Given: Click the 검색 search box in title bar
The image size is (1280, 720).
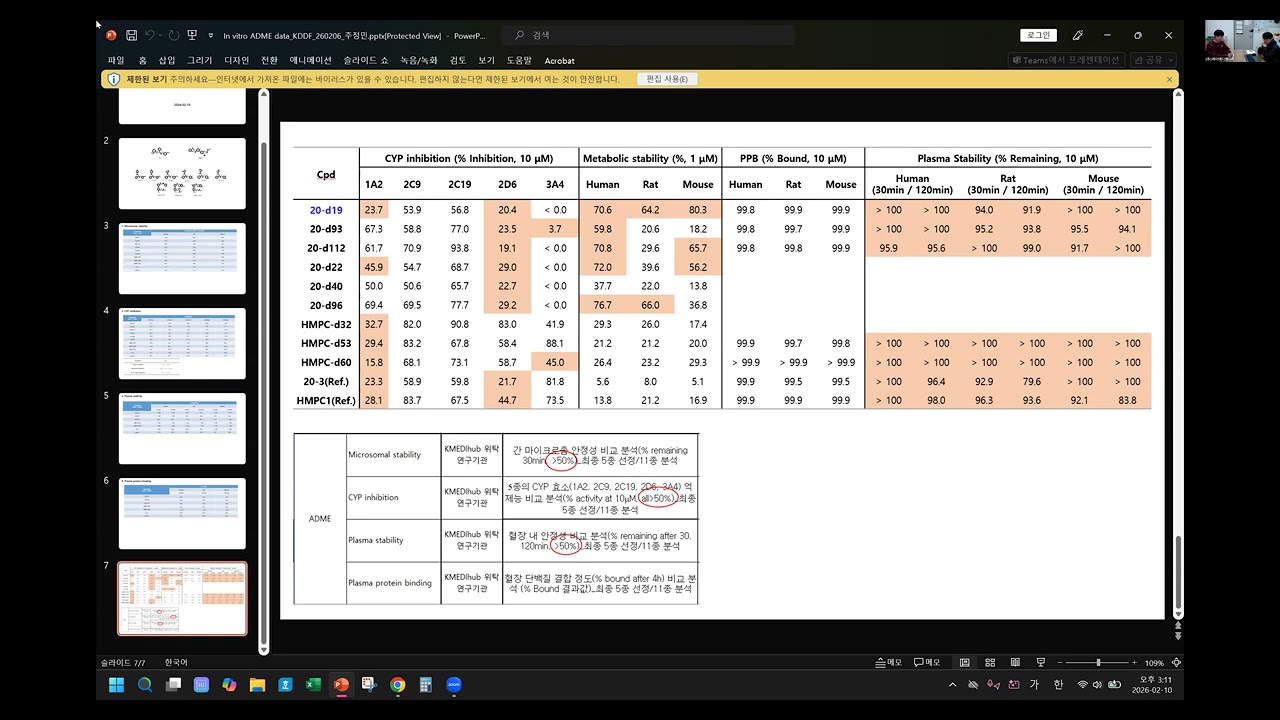Looking at the screenshot, I should pos(648,35).
